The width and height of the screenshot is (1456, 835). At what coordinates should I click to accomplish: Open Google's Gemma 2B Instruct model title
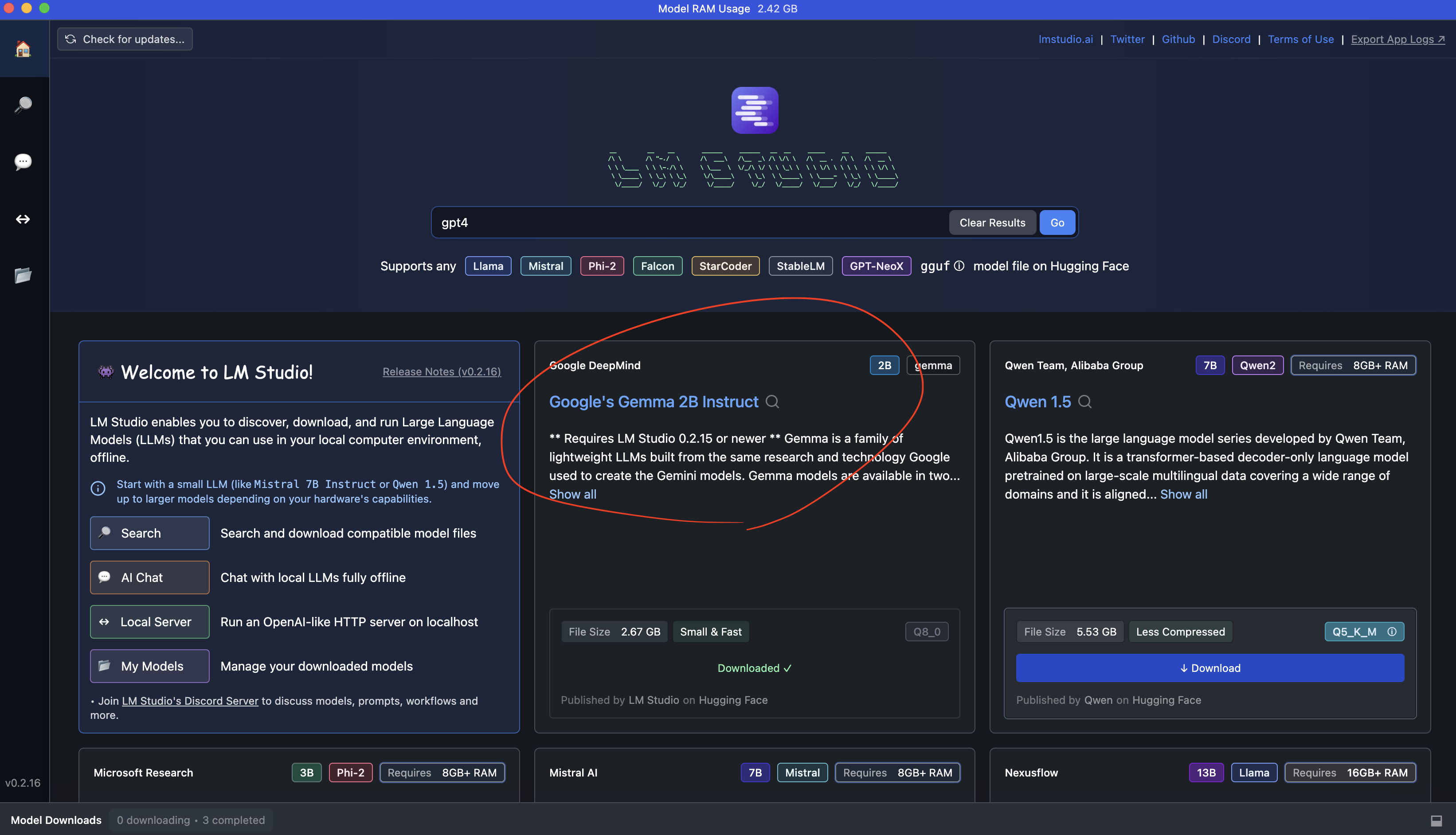click(654, 402)
